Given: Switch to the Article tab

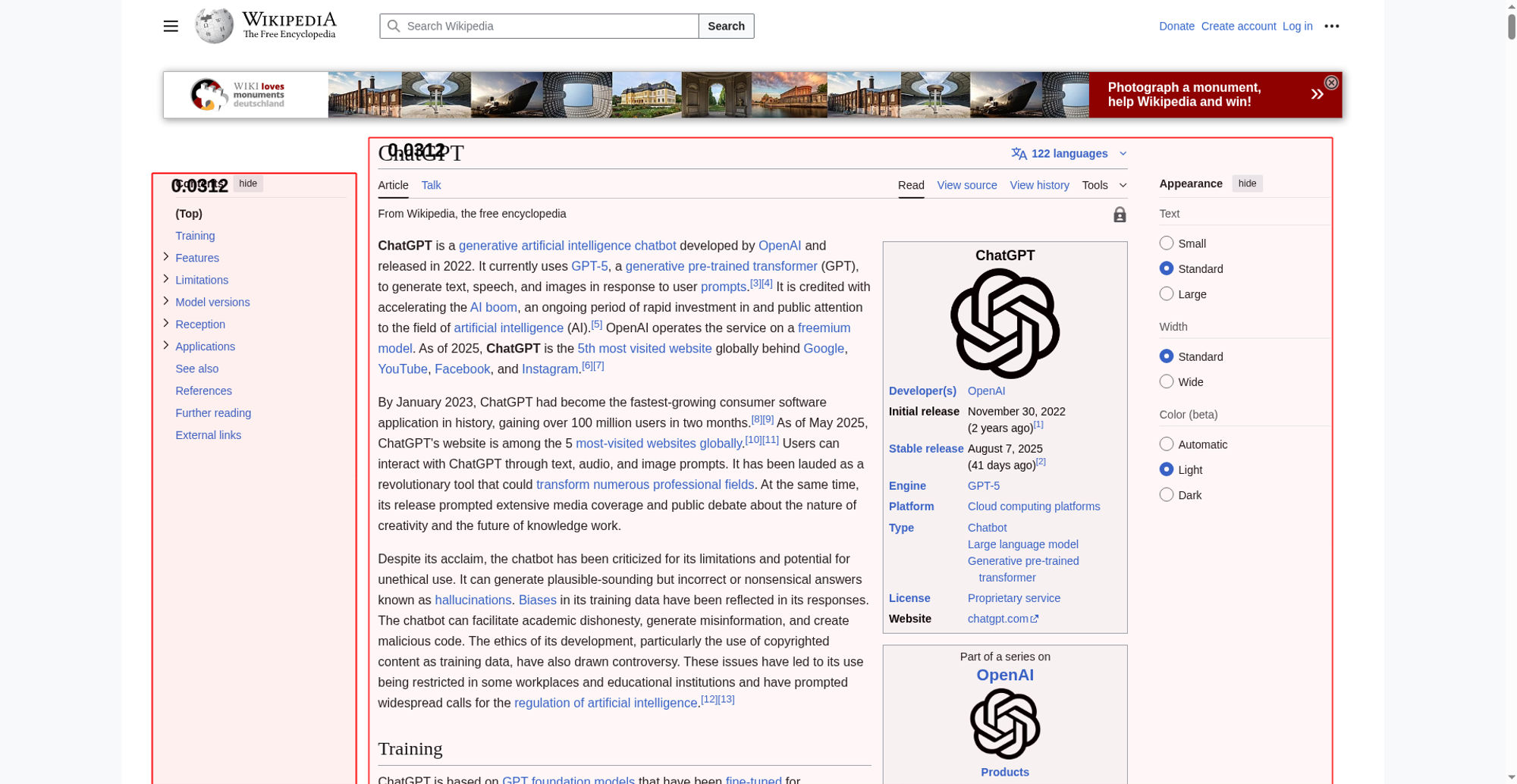Looking at the screenshot, I should [393, 185].
